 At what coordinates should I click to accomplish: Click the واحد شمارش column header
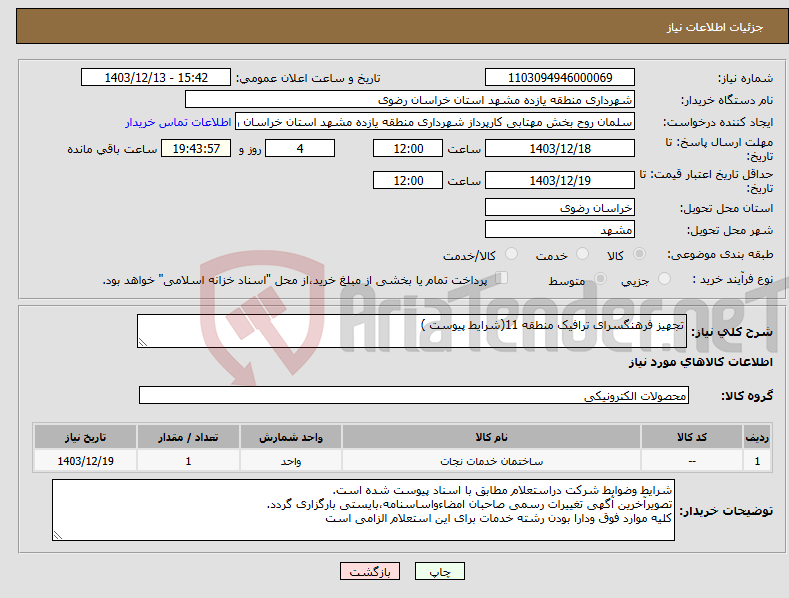tap(291, 437)
